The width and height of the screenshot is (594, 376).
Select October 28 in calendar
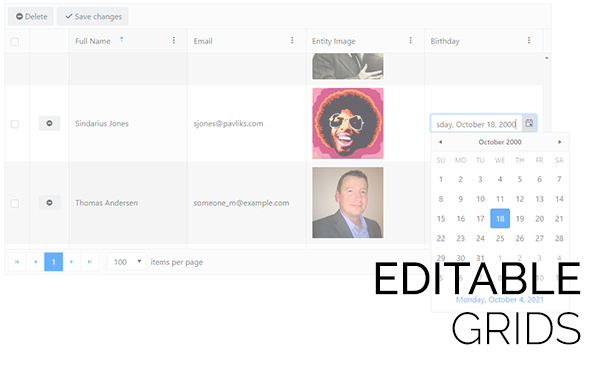click(559, 238)
